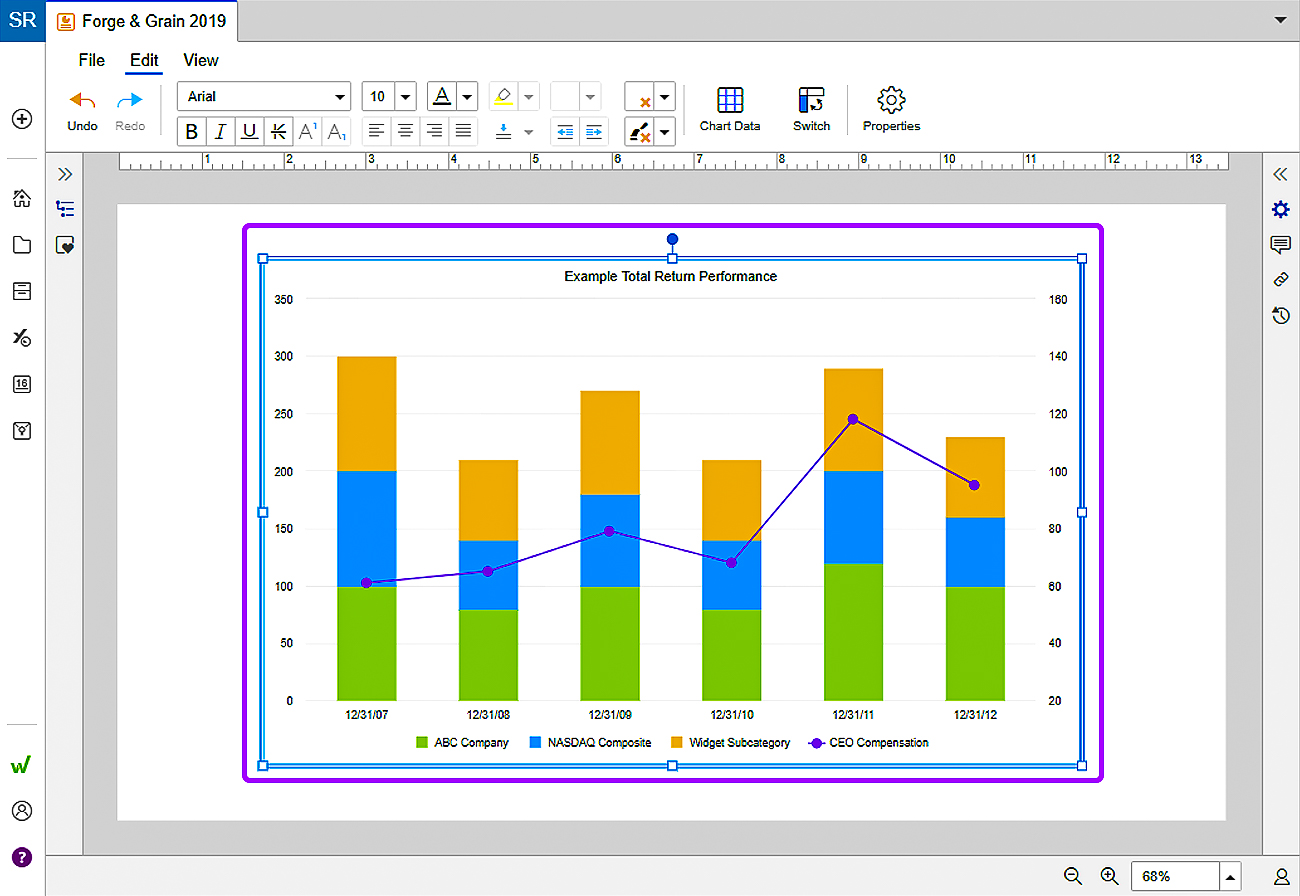Viewport: 1300px width, 896px height.
Task: Open the File menu
Action: click(91, 60)
